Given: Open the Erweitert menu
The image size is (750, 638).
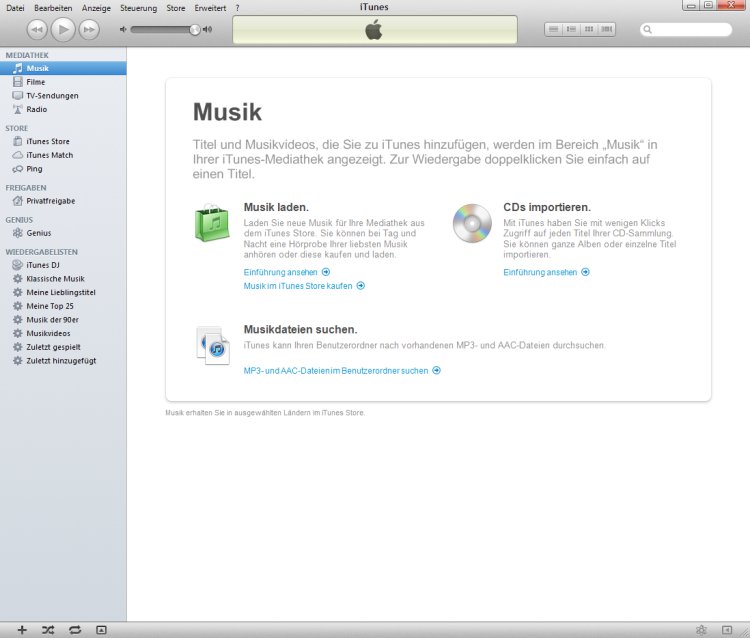Looking at the screenshot, I should [210, 8].
